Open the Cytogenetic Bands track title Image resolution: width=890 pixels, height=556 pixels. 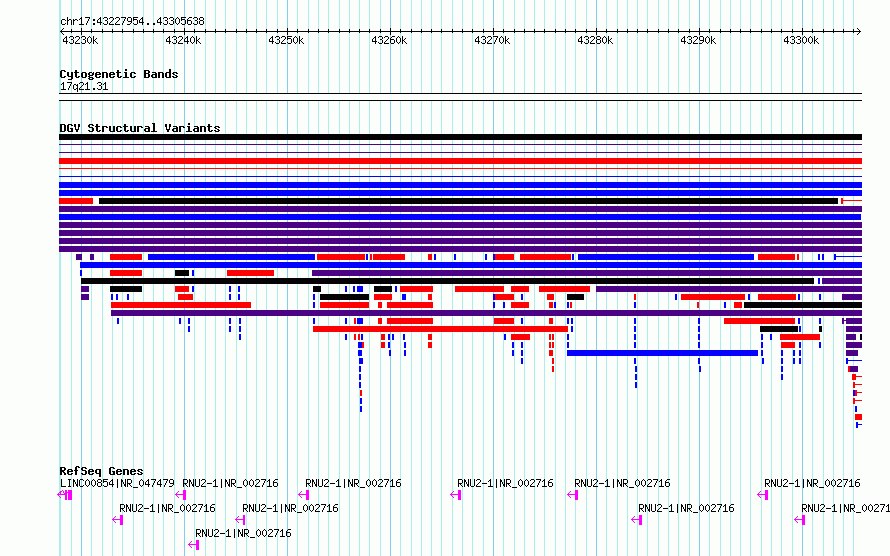pos(119,74)
